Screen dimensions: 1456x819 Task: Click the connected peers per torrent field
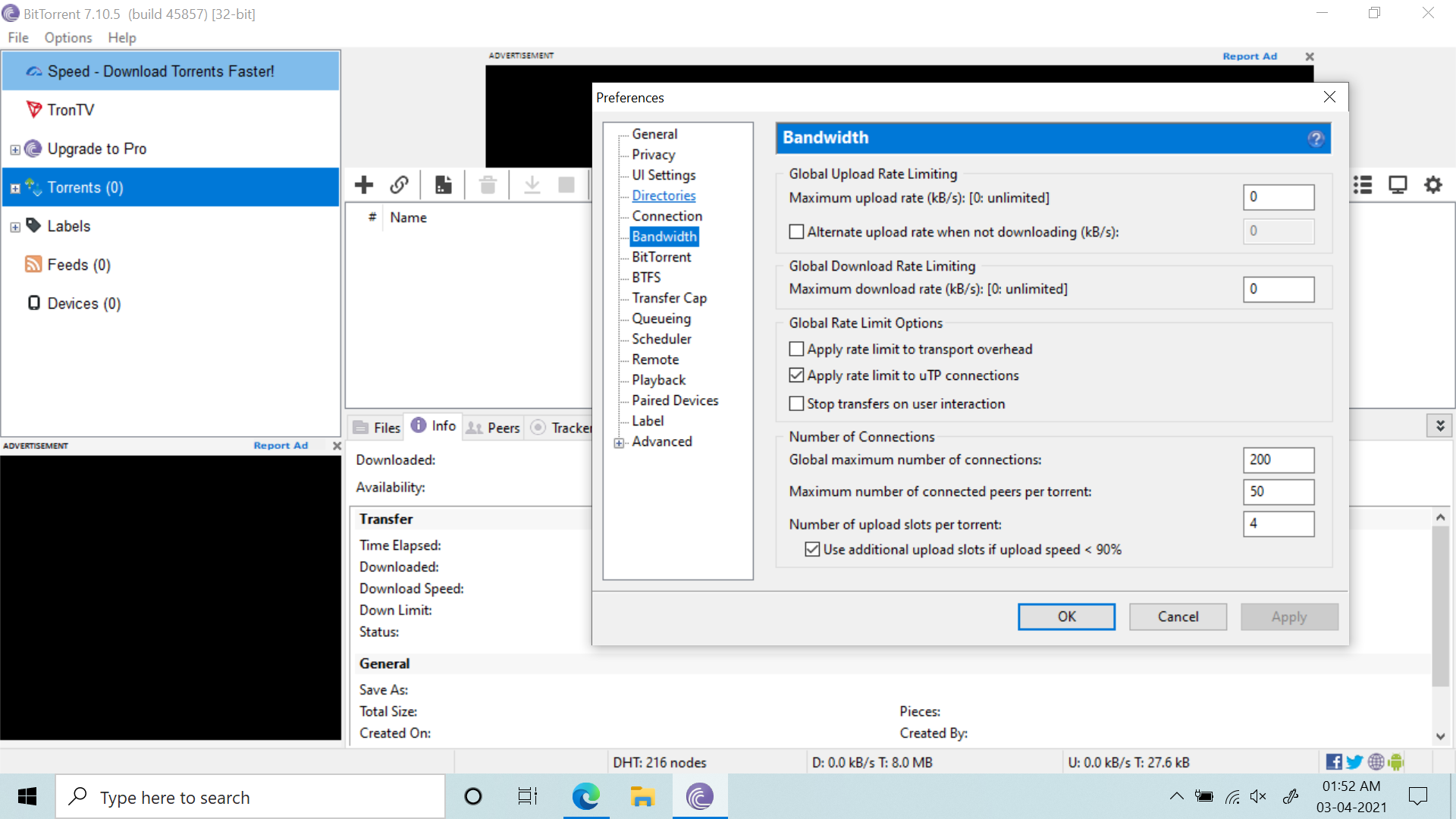(x=1279, y=491)
